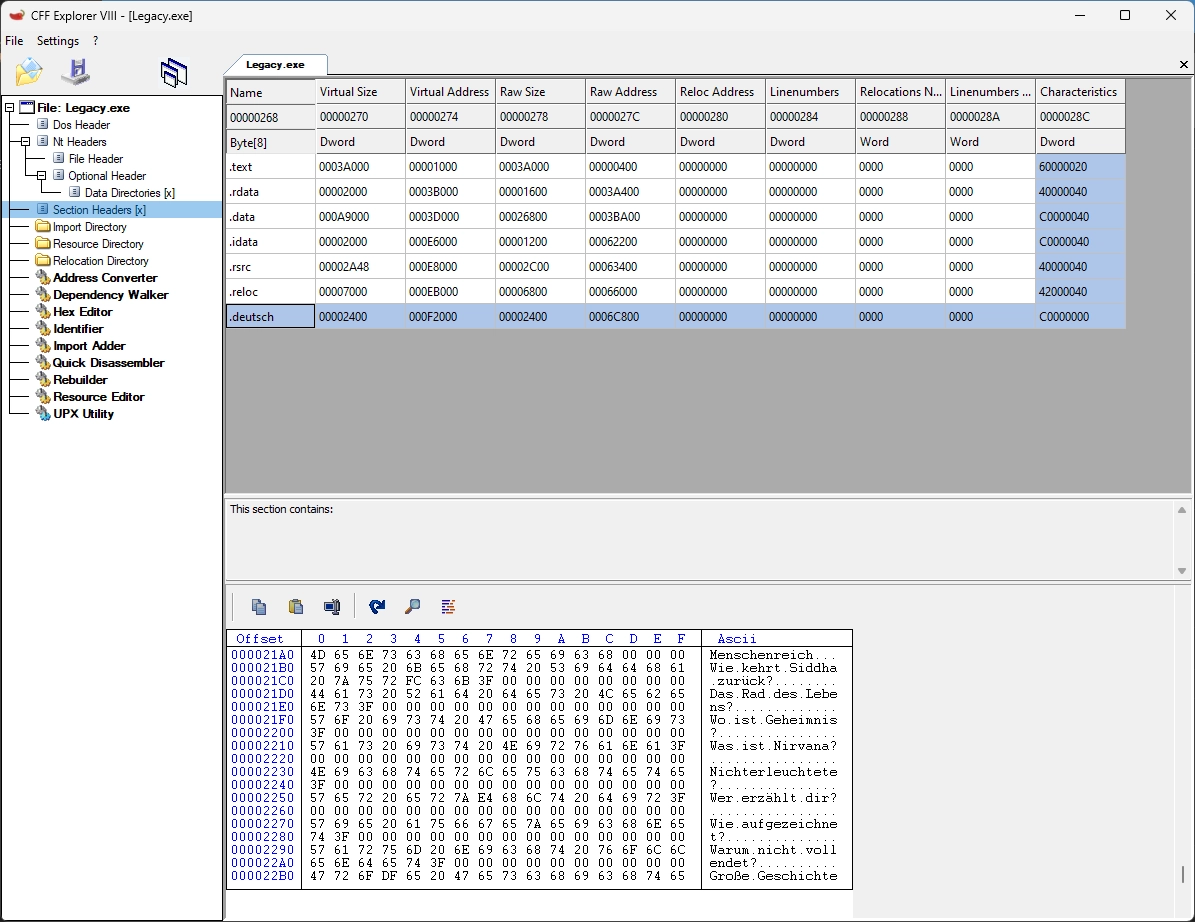
Task: Open the Nt Headers tree item
Action: (x=79, y=142)
